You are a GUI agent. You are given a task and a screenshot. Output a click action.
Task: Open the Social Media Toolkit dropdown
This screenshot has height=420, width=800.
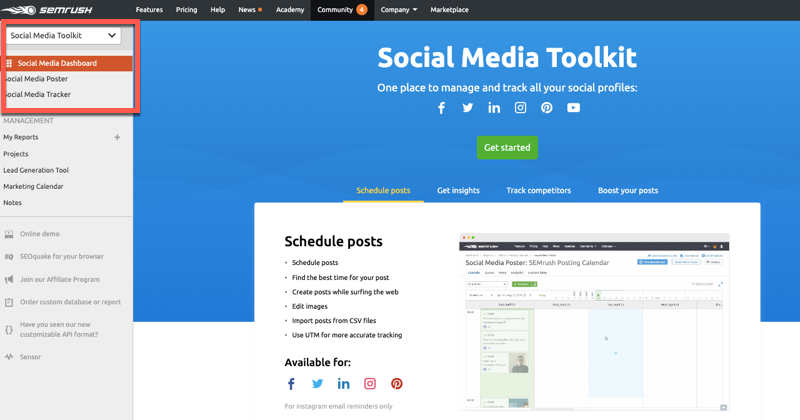[64, 35]
